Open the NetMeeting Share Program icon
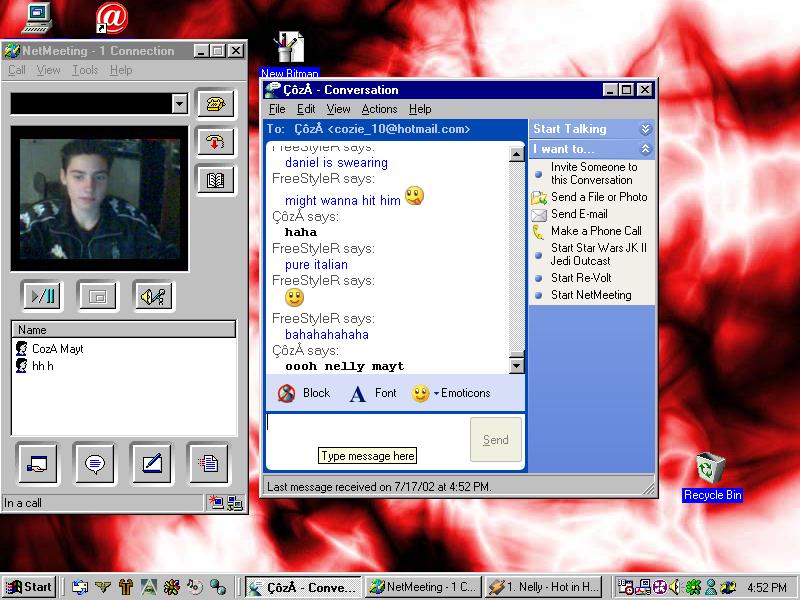This screenshot has width=800, height=600. pos(38,464)
